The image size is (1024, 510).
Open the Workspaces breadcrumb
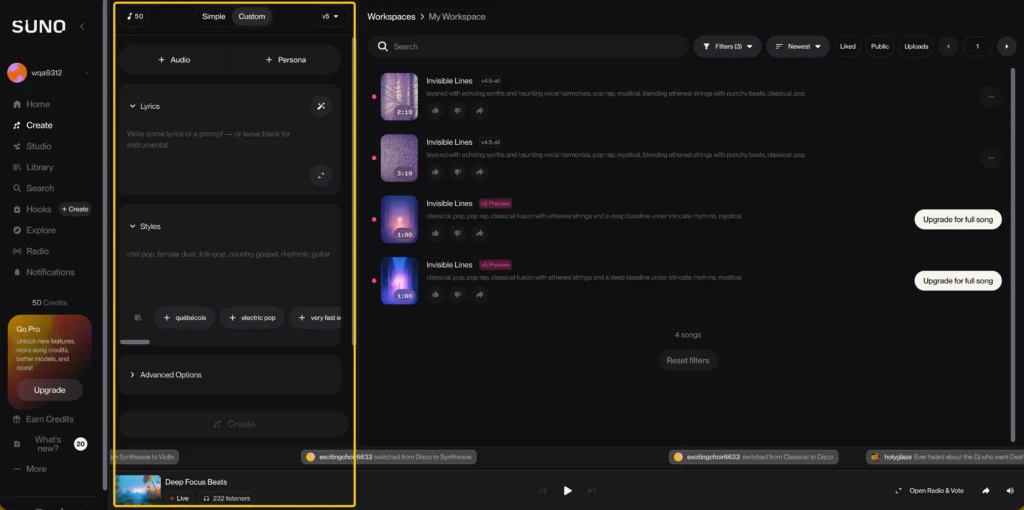391,16
